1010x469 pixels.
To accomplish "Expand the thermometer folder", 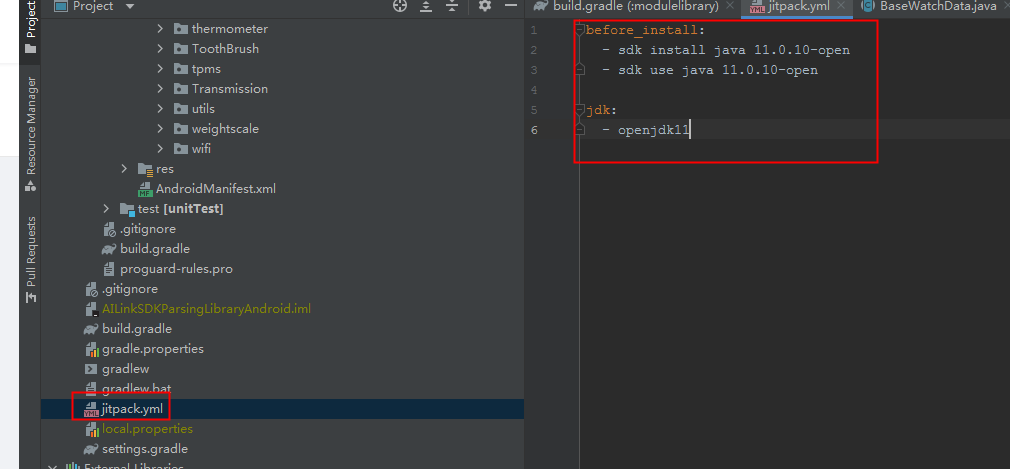I will (160, 29).
